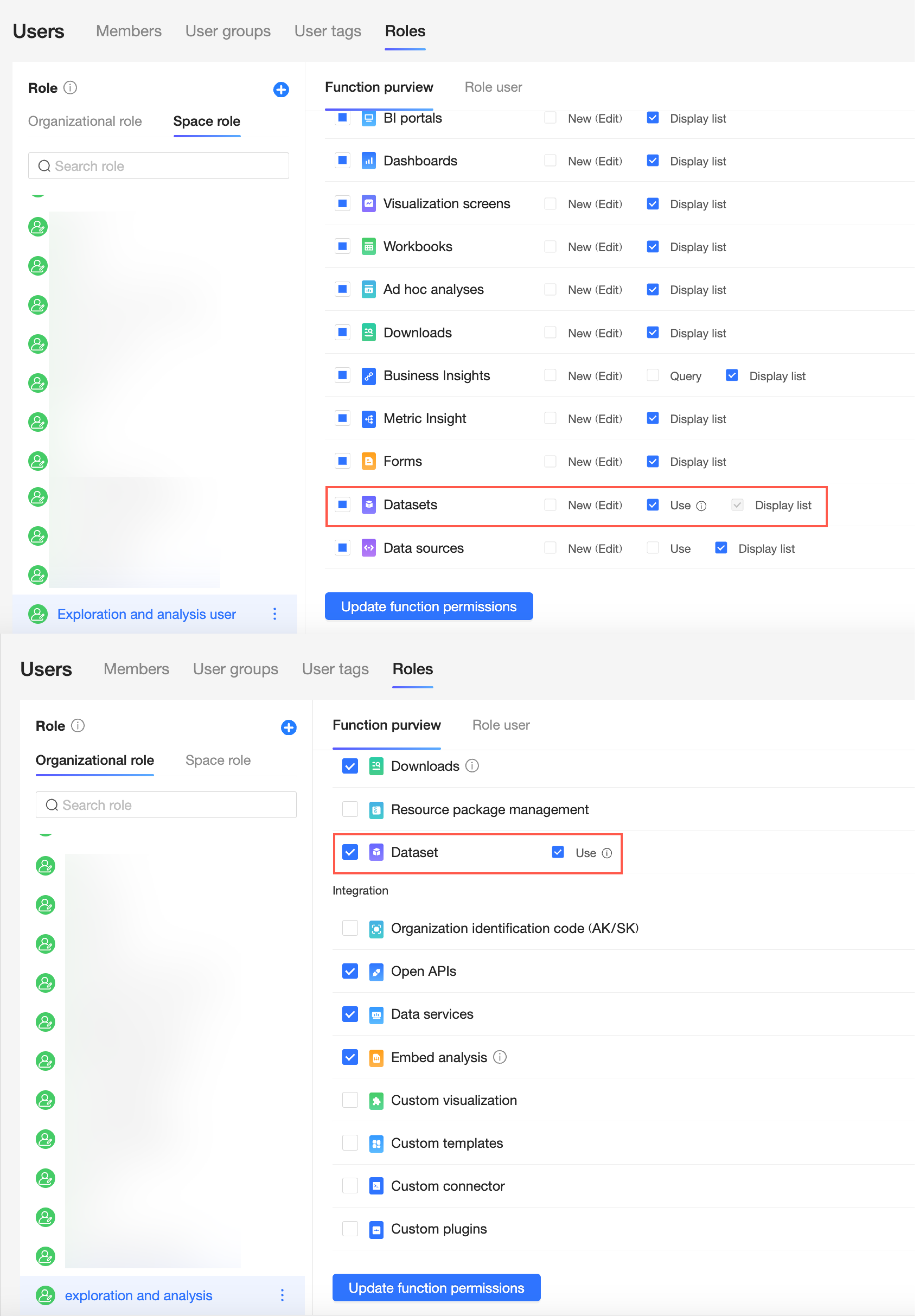Click the Open APIs icon
Viewport: 920px width, 1316px height.
point(376,972)
